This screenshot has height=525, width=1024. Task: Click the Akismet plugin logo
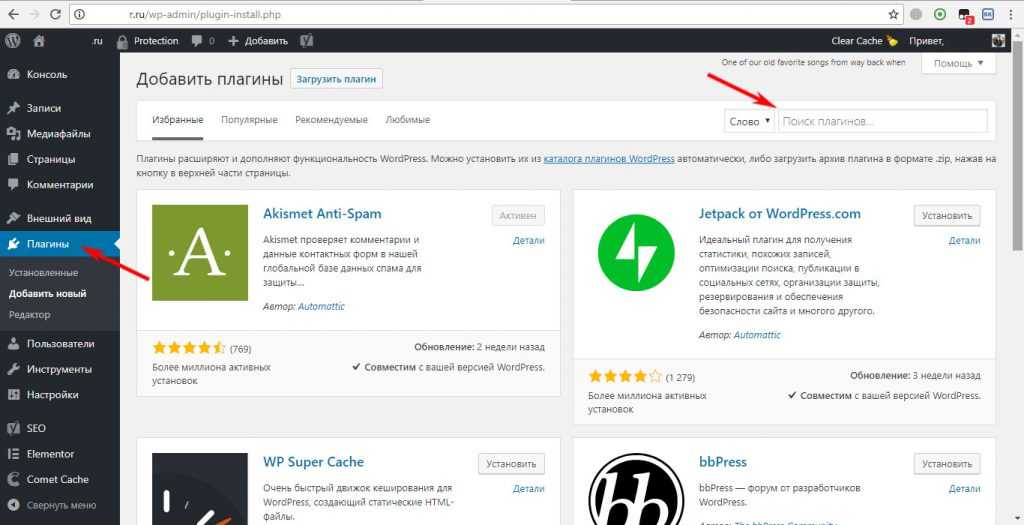200,253
